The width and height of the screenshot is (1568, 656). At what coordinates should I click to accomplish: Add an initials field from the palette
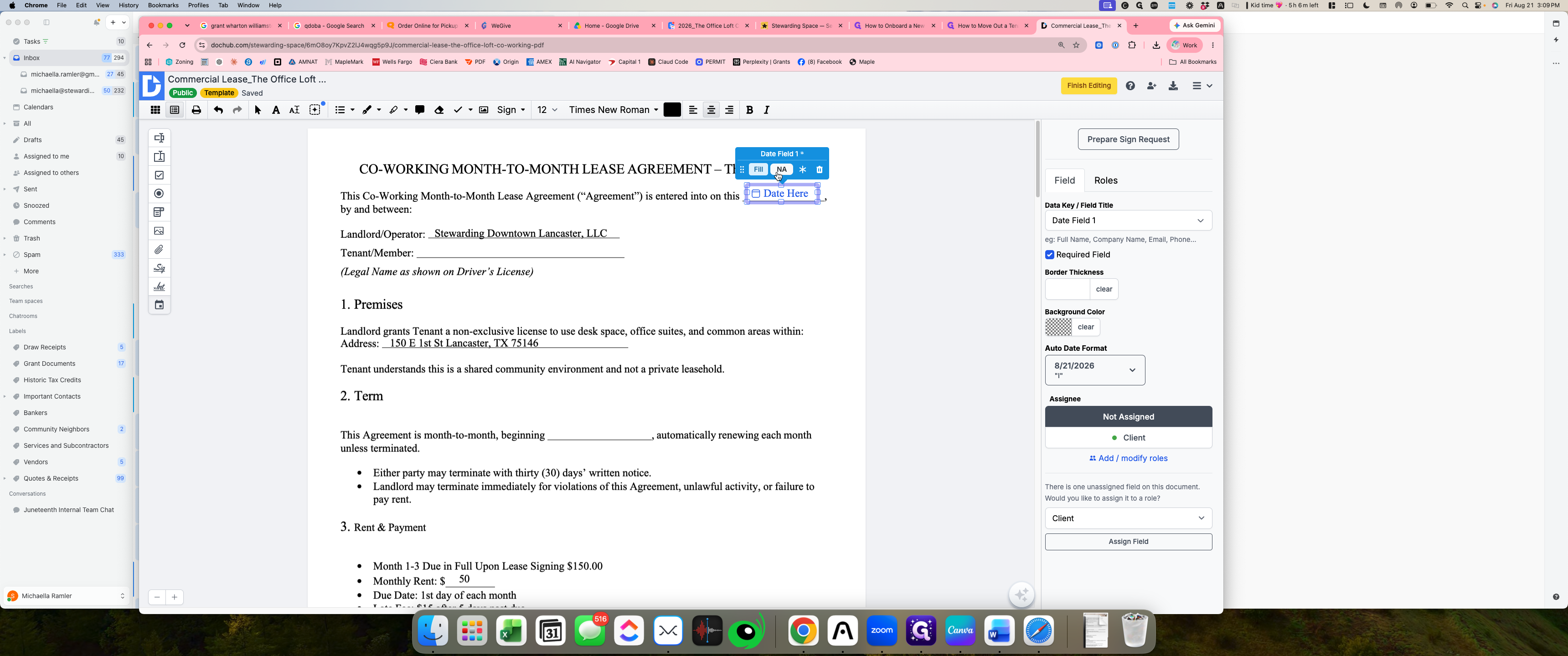point(159,287)
